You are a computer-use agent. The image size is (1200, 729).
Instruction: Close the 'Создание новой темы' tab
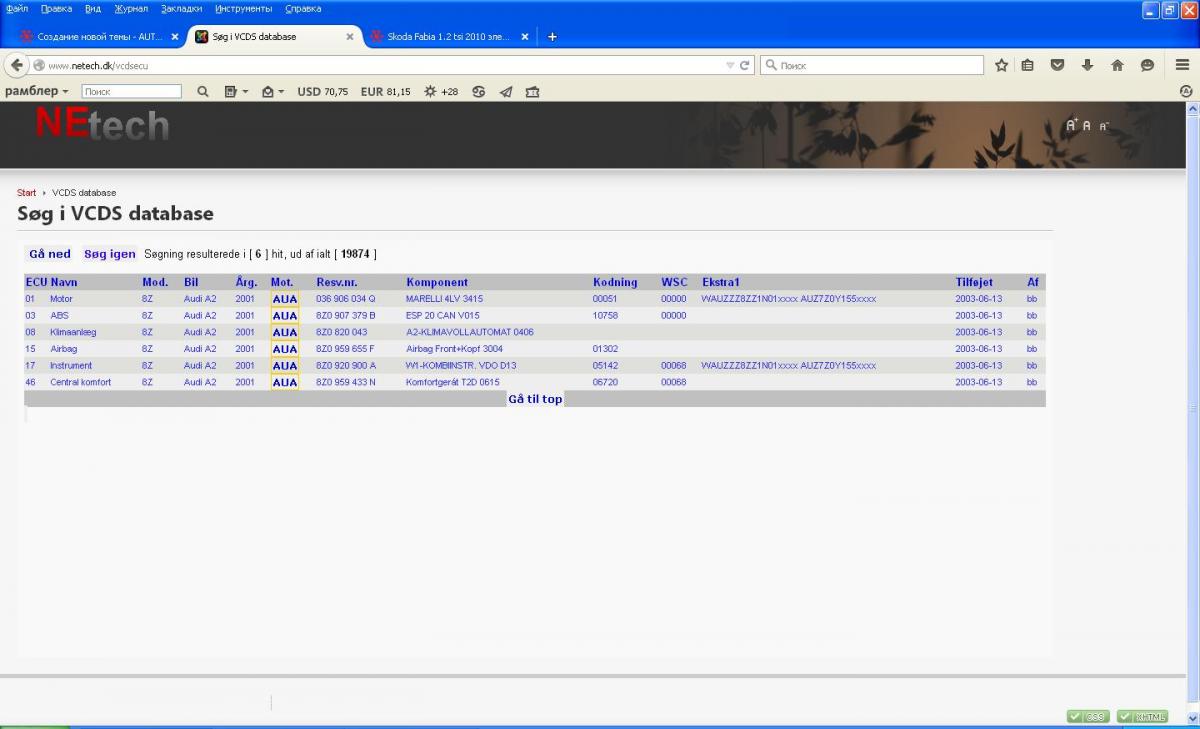[x=175, y=37]
